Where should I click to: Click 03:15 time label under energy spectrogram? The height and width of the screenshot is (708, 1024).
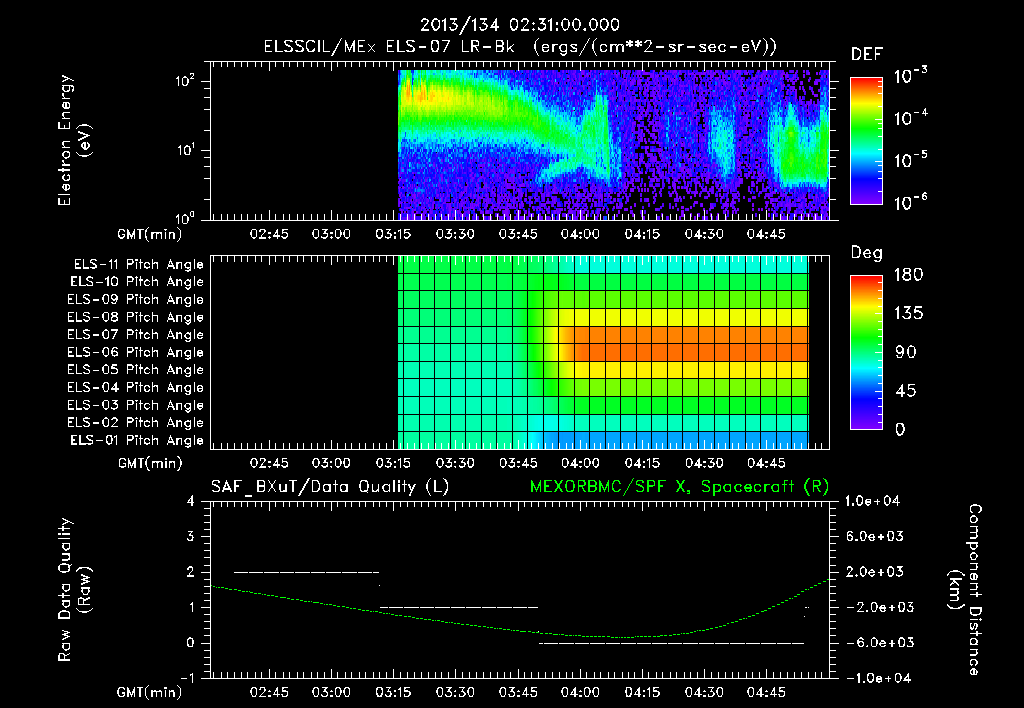tap(393, 234)
